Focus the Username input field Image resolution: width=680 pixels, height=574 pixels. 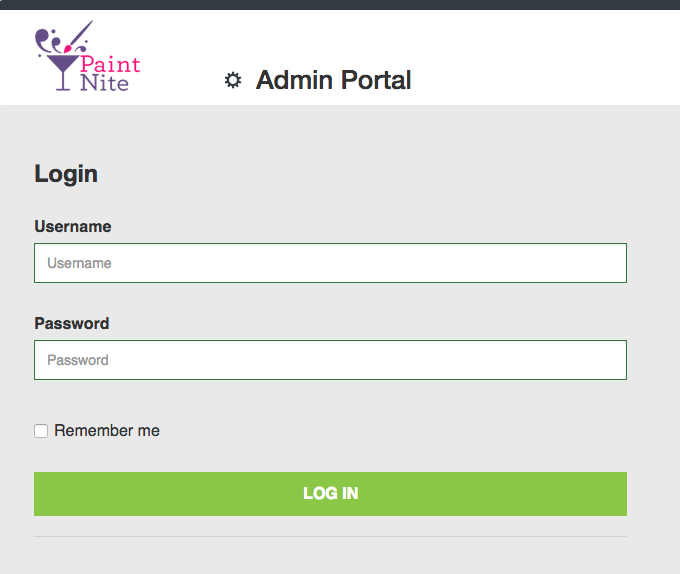click(330, 263)
